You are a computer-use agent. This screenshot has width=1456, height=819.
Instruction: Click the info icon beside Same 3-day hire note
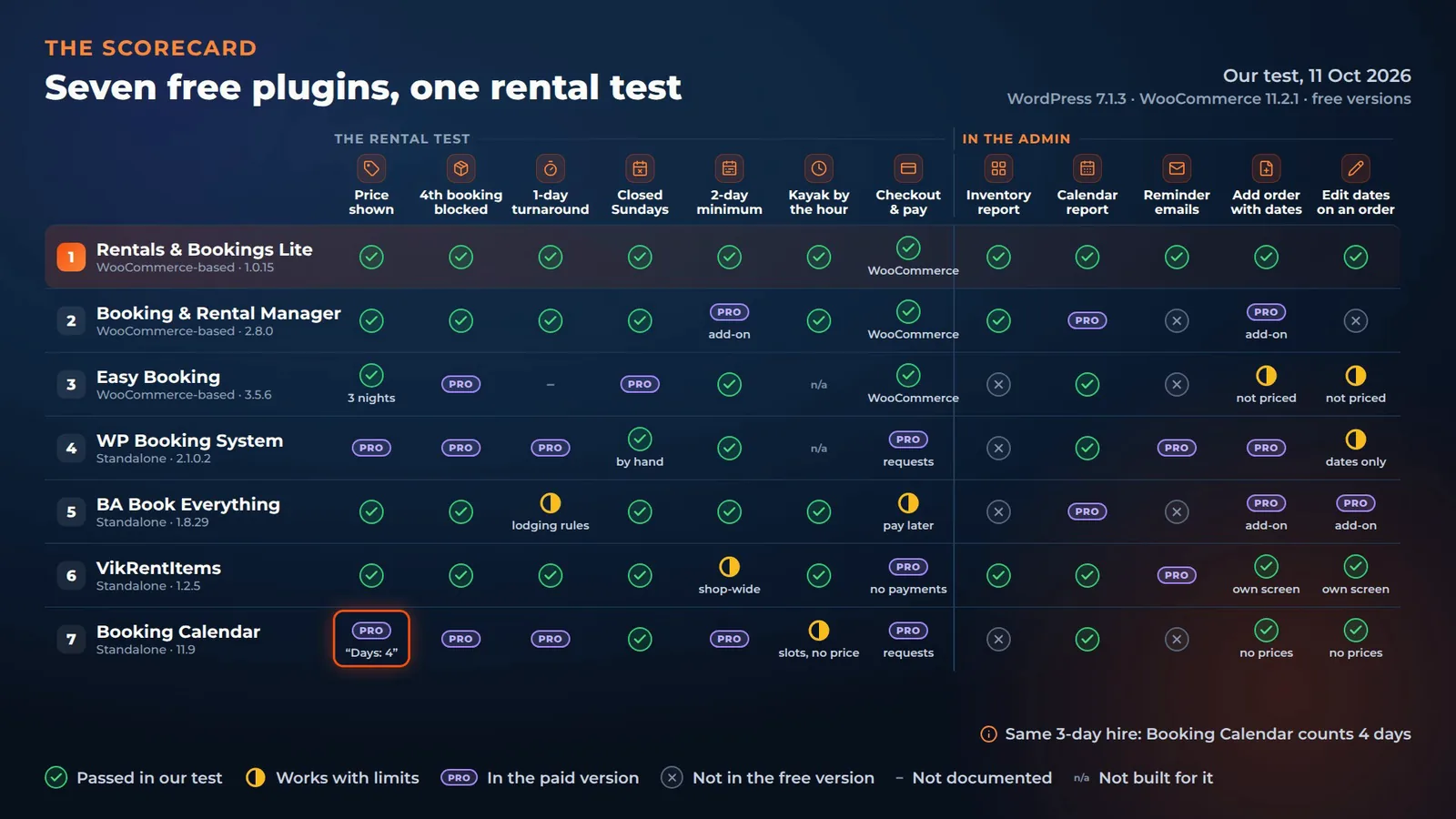coord(988,734)
